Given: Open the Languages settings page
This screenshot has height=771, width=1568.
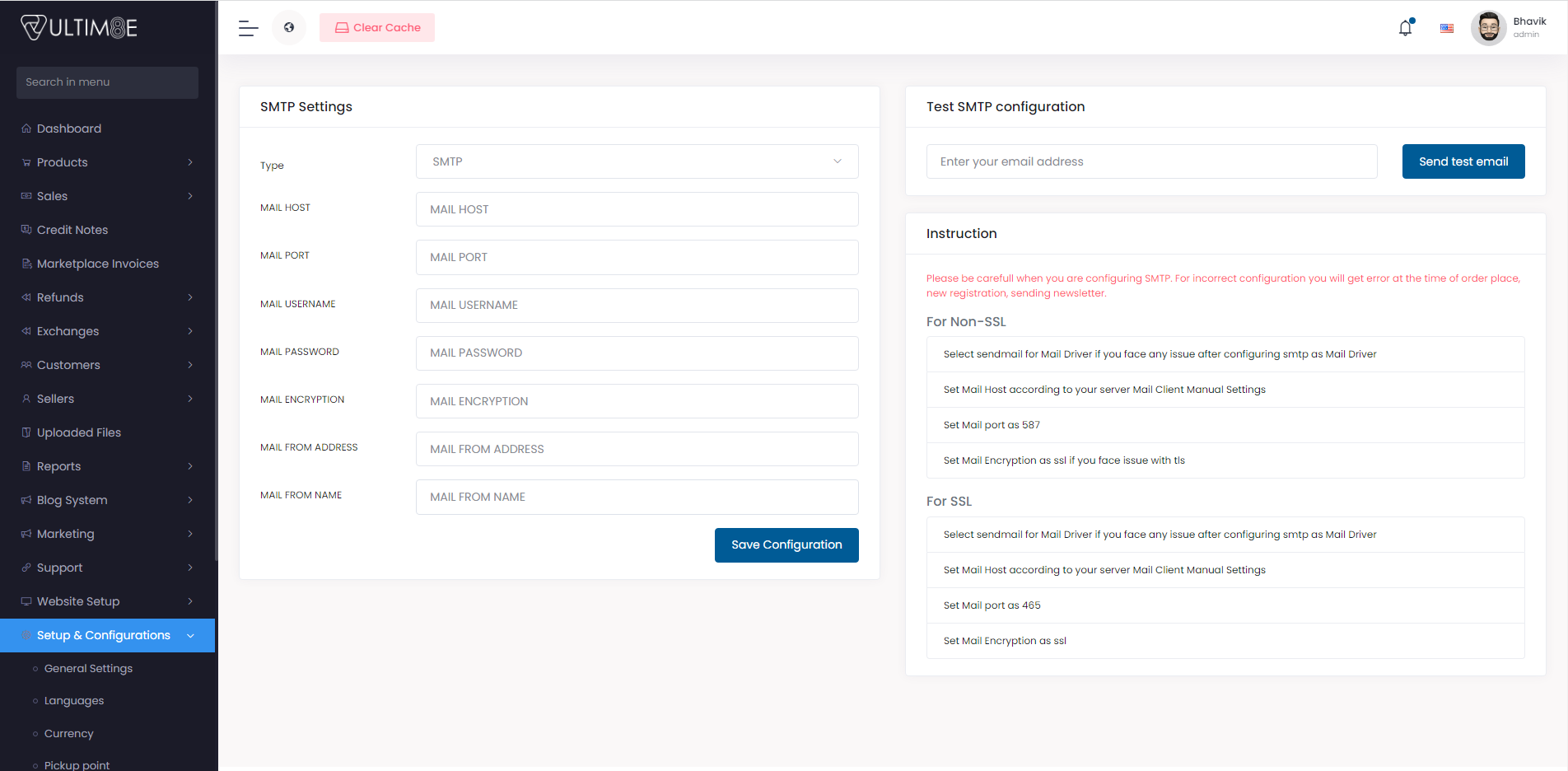Looking at the screenshot, I should 74,700.
